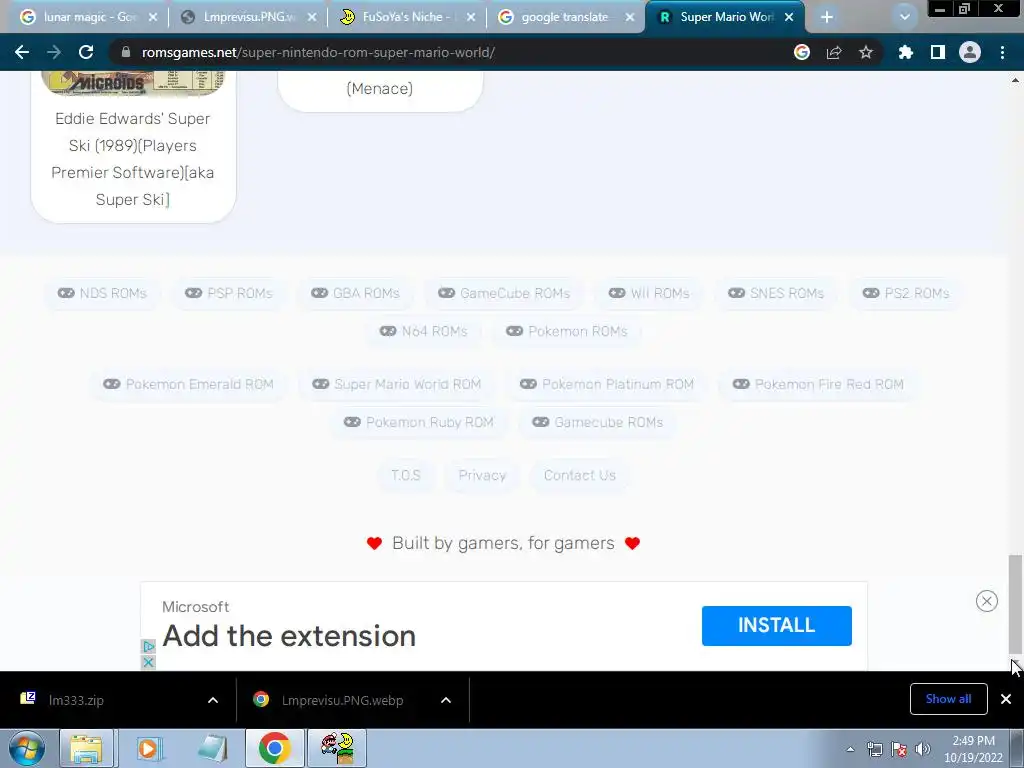The image size is (1024, 768).
Task: Open the PSP ROMs tag
Action: click(229, 293)
